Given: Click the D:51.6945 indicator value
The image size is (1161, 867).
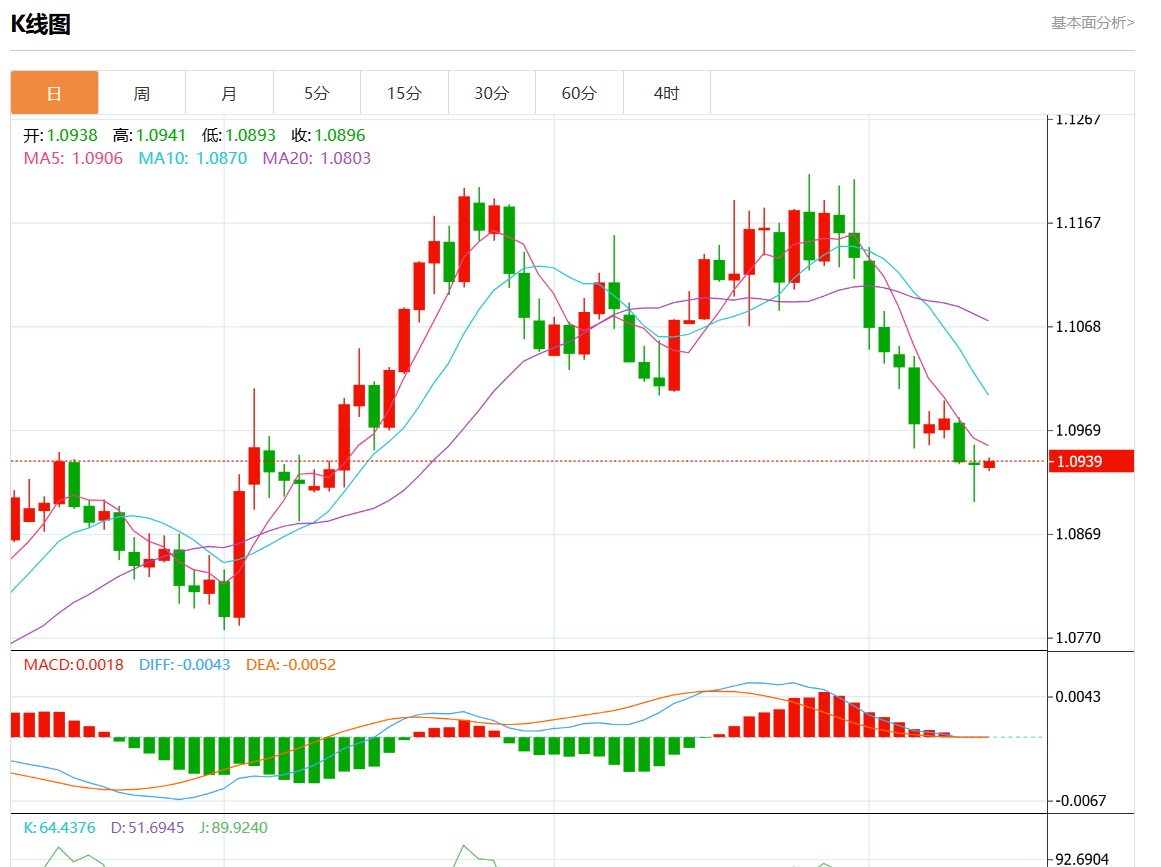Looking at the screenshot, I should click(147, 828).
